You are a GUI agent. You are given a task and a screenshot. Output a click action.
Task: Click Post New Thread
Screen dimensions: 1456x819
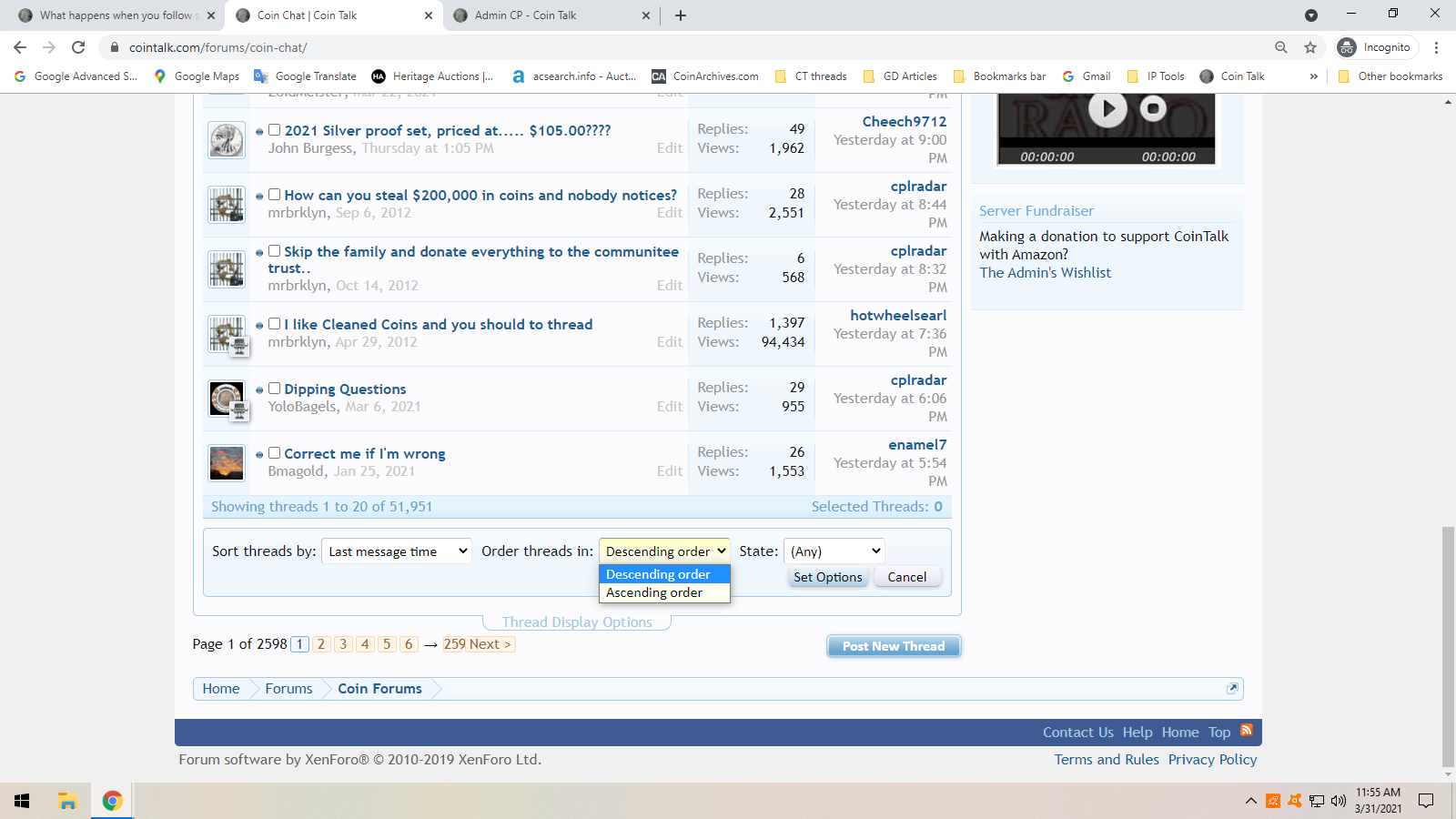tap(894, 646)
